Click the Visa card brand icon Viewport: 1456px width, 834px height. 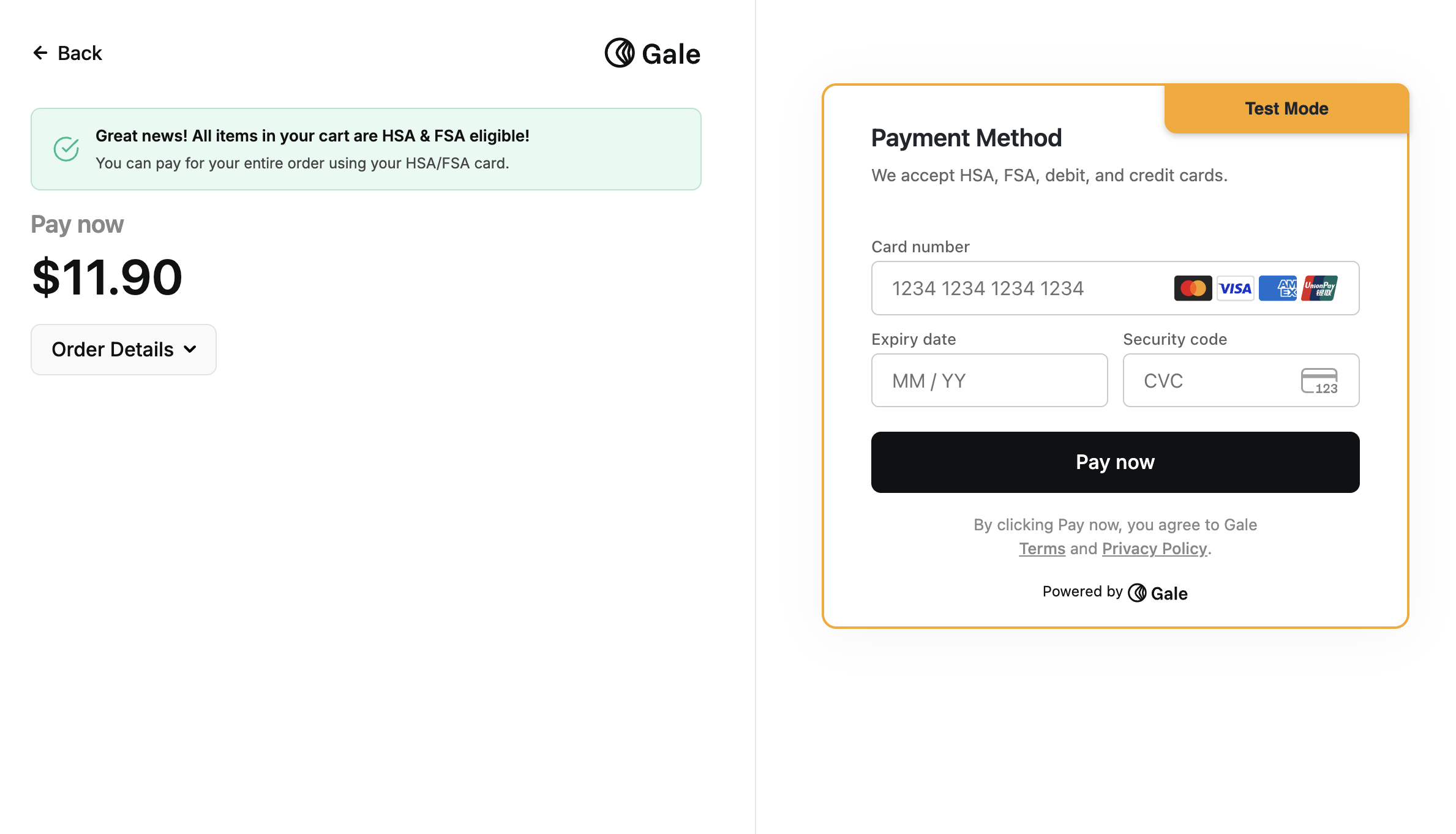tap(1236, 288)
